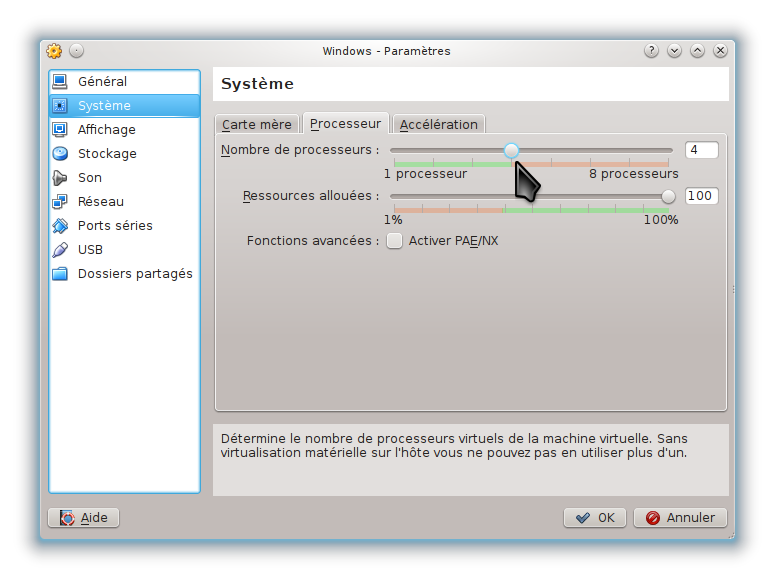Enable the Activer PAE/NX checkbox

[394, 241]
